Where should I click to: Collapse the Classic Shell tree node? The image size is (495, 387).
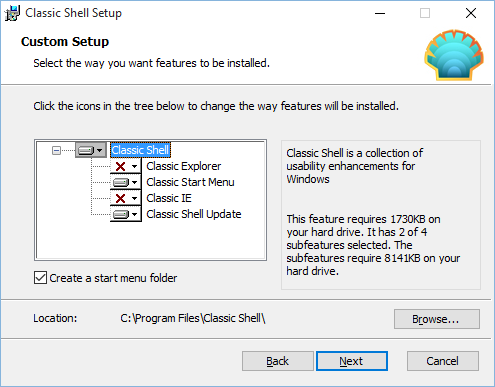[56, 151]
